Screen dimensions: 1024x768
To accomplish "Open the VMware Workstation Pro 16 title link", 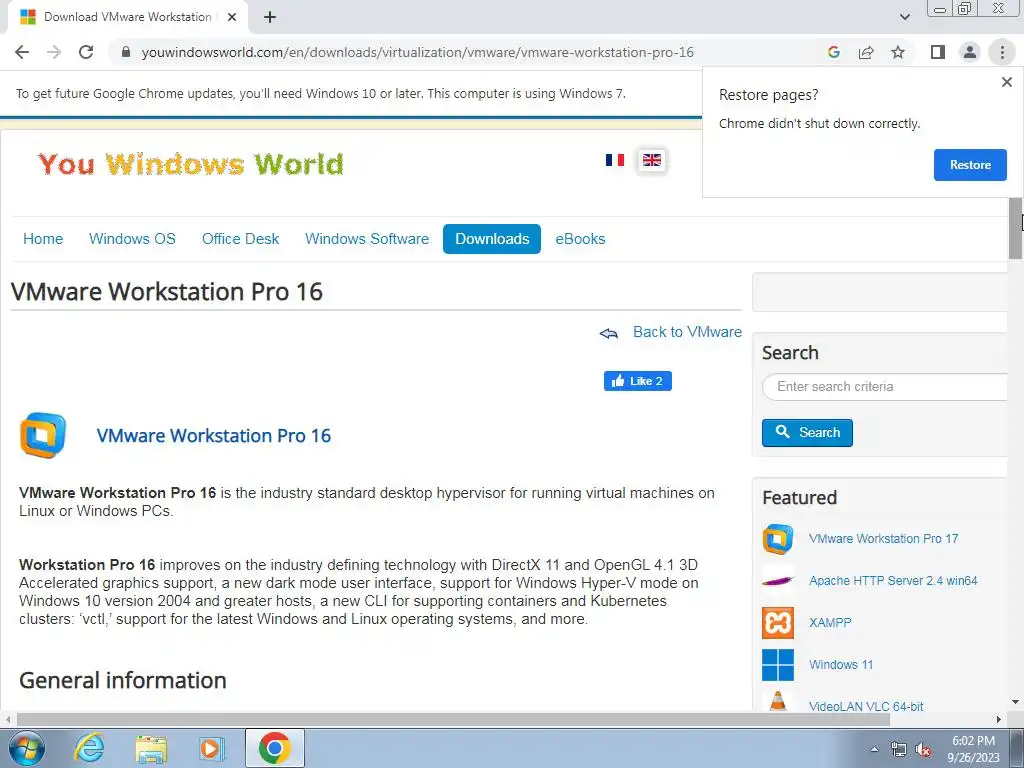I will pos(214,436).
